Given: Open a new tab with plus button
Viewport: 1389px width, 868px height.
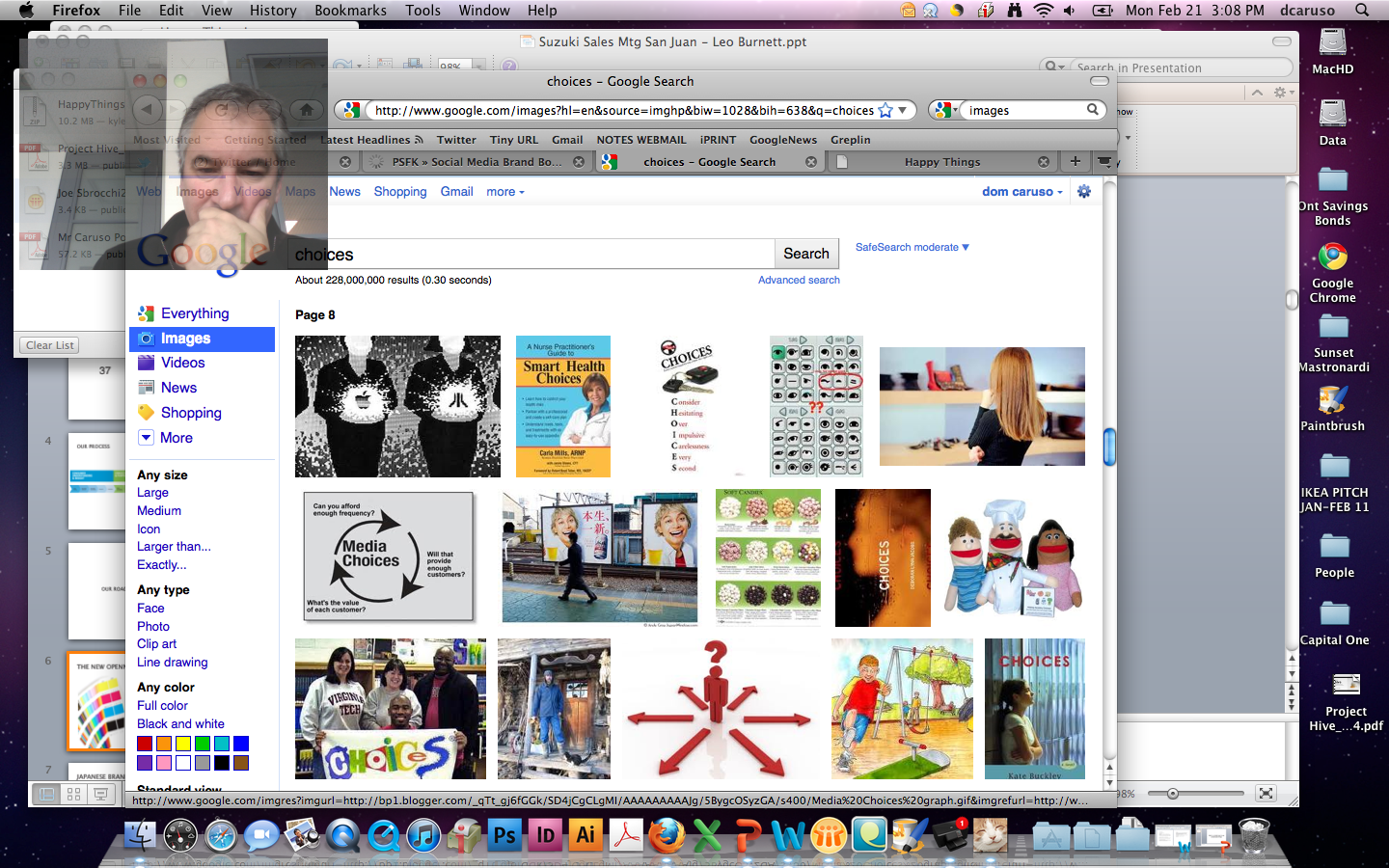Looking at the screenshot, I should pos(1075,161).
